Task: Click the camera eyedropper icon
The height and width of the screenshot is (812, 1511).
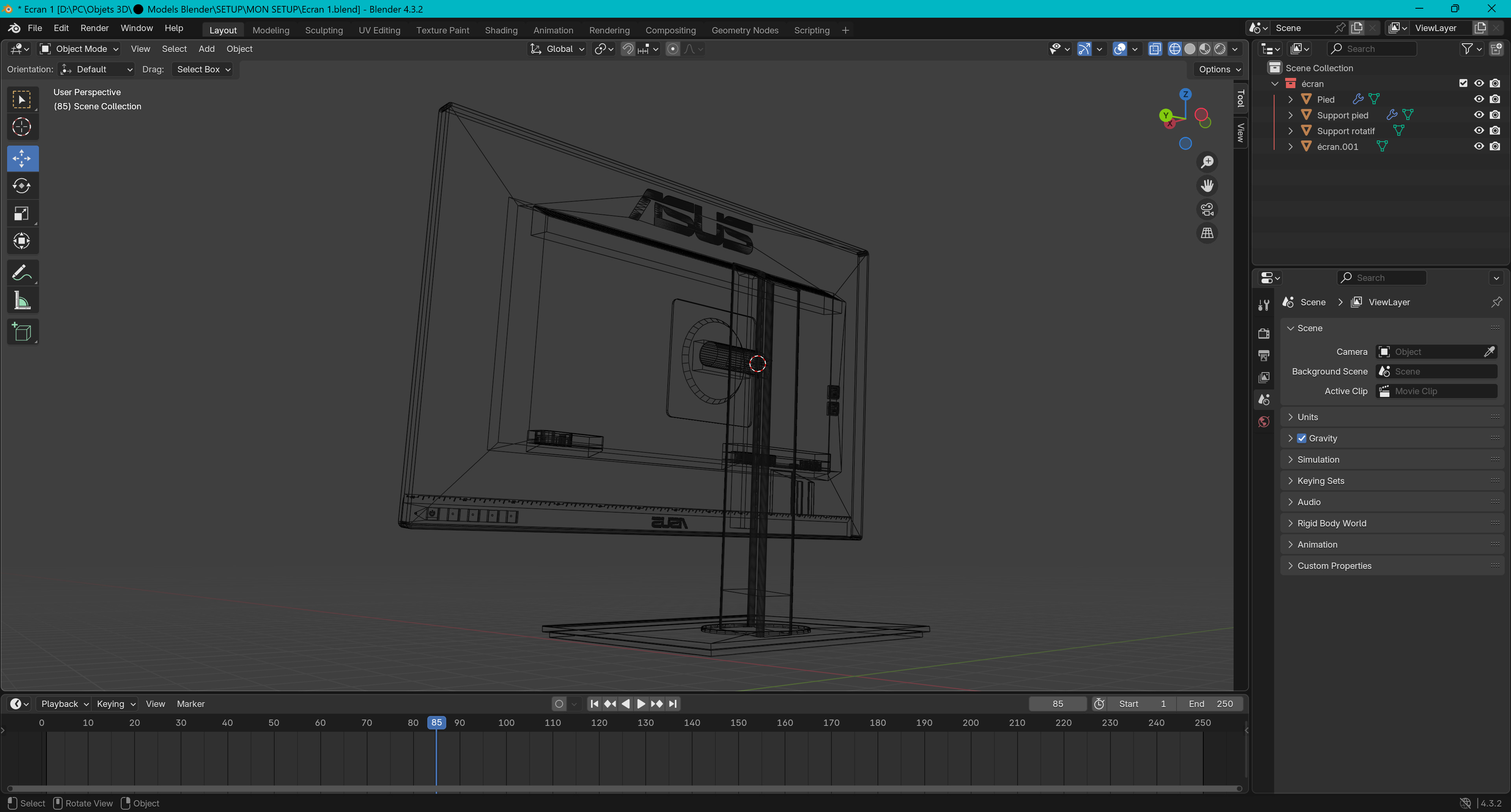Action: [x=1489, y=352]
